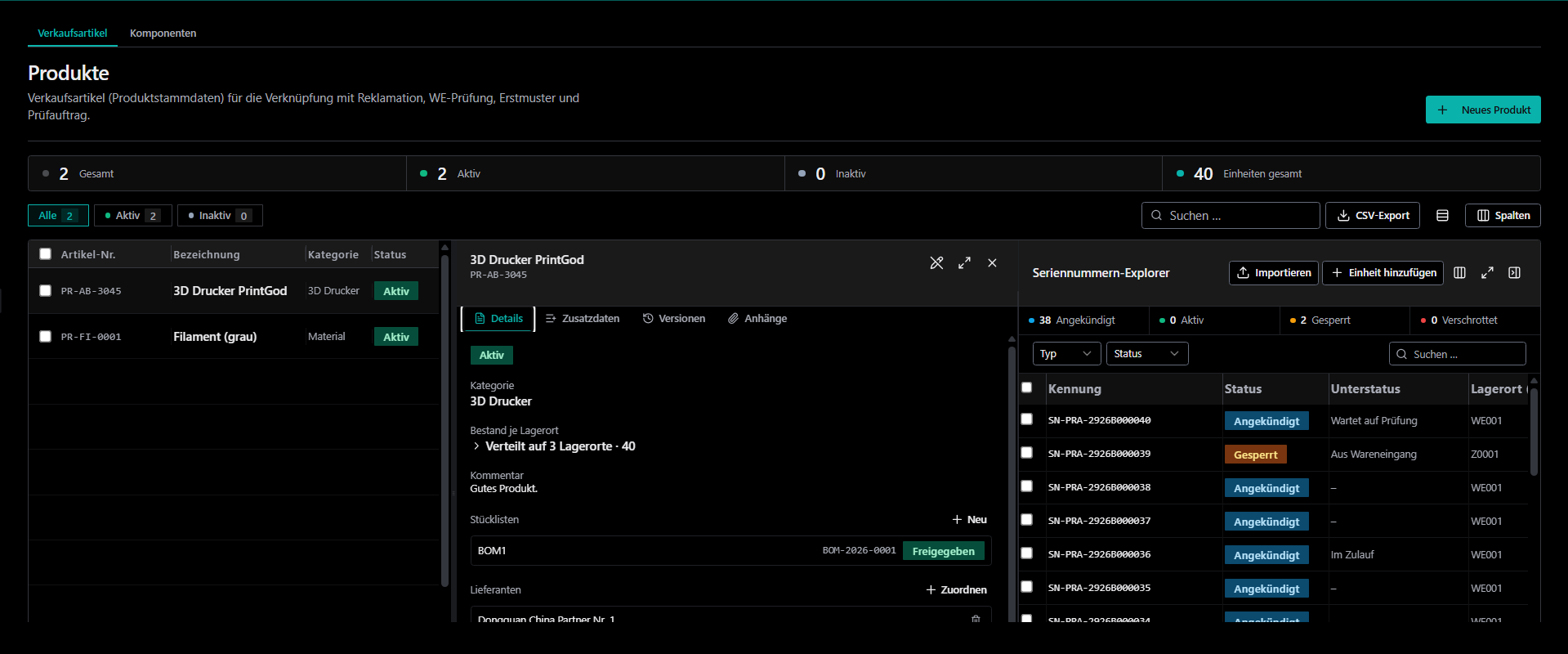Click Zuordnen under Lieferanten
Viewport: 1568px width, 654px height.
(956, 590)
